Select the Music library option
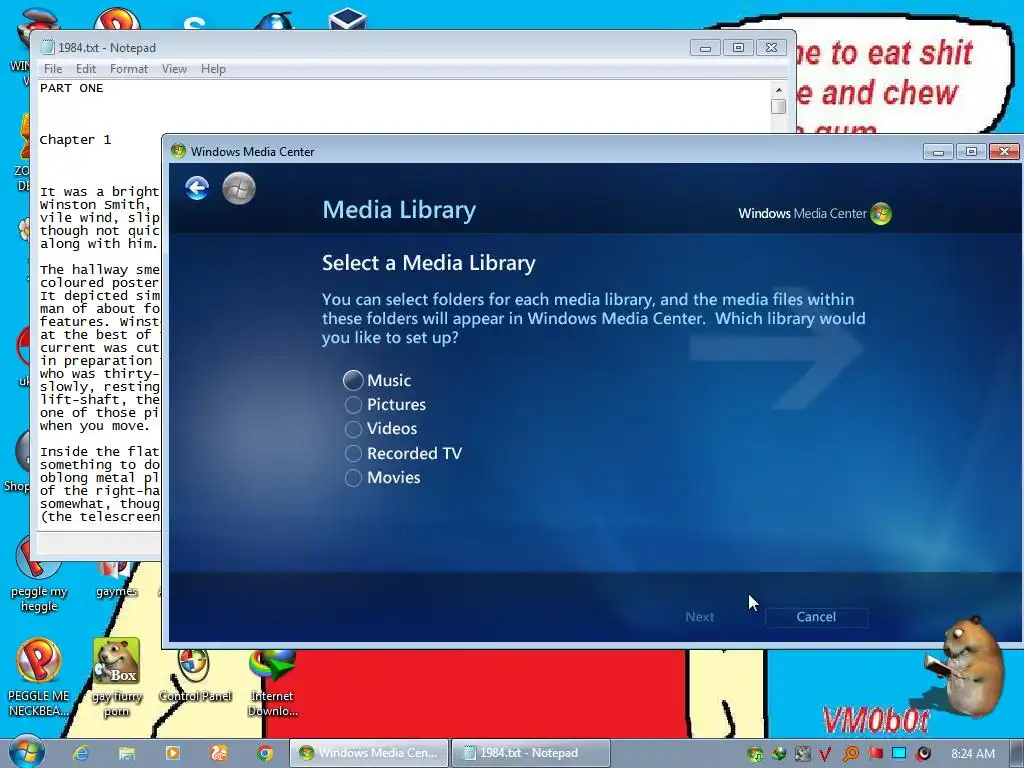 [377, 380]
